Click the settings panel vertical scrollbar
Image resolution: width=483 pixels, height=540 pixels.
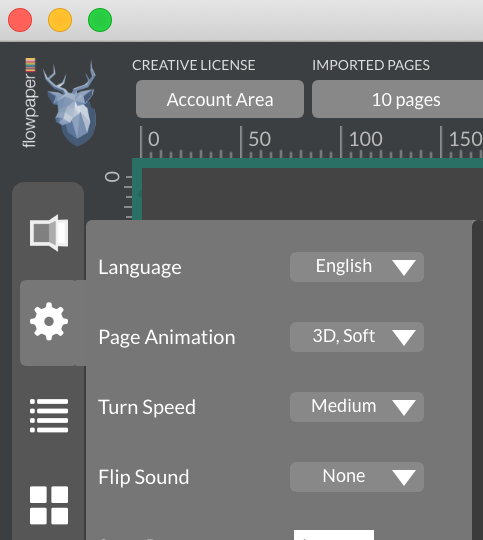point(477,380)
